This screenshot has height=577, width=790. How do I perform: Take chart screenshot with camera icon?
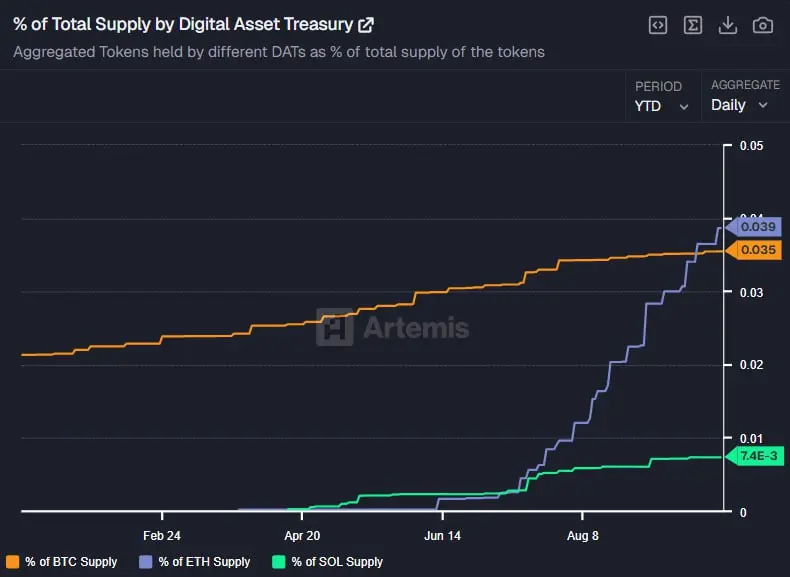pyautogui.click(x=763, y=25)
